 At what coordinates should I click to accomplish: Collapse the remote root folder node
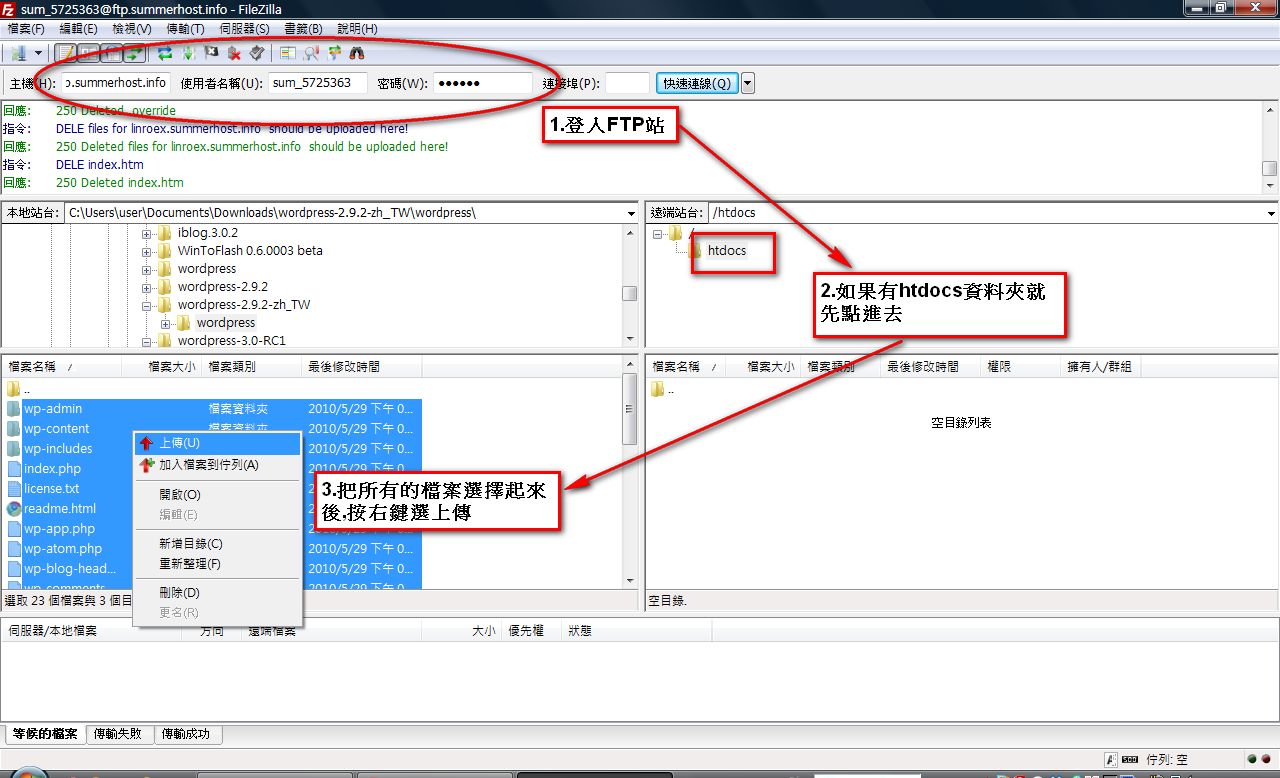point(660,233)
